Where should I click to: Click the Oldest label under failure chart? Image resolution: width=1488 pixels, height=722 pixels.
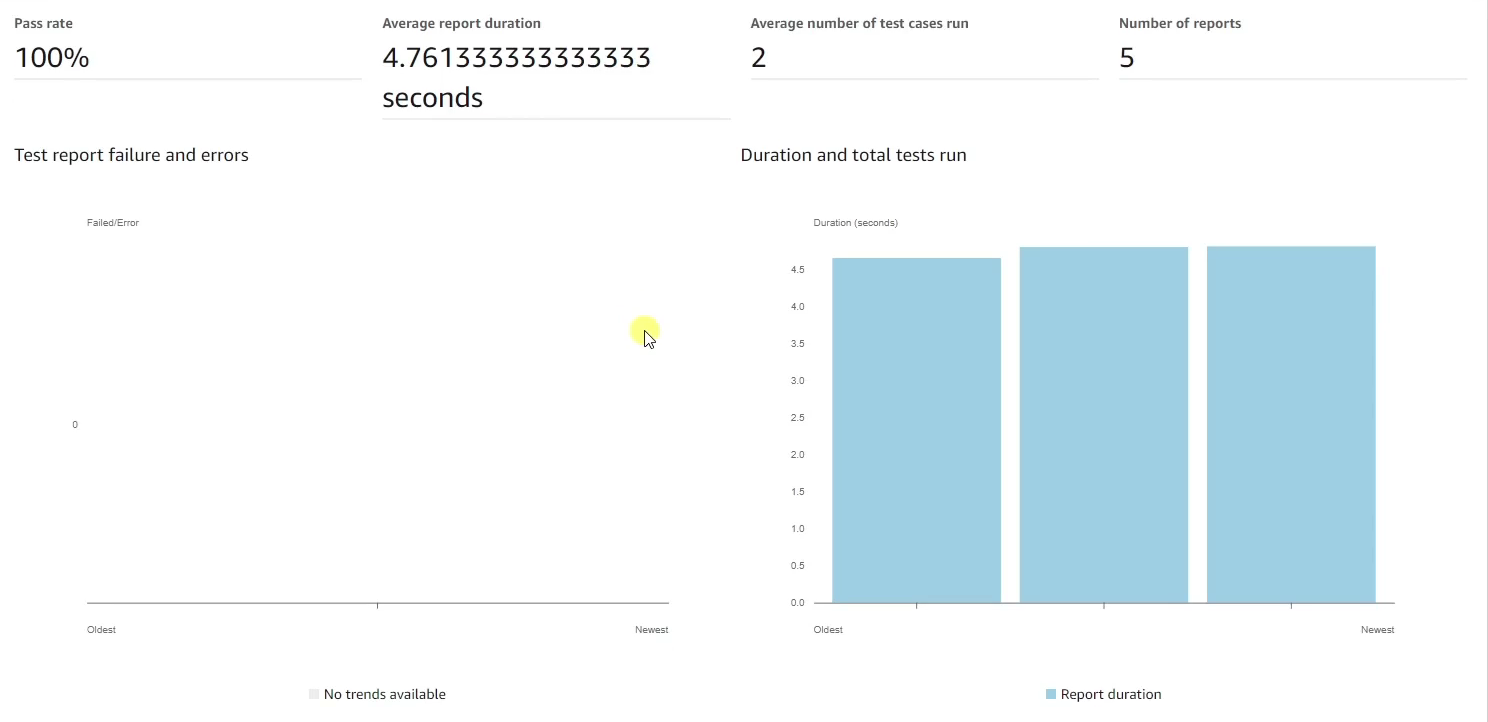click(101, 630)
